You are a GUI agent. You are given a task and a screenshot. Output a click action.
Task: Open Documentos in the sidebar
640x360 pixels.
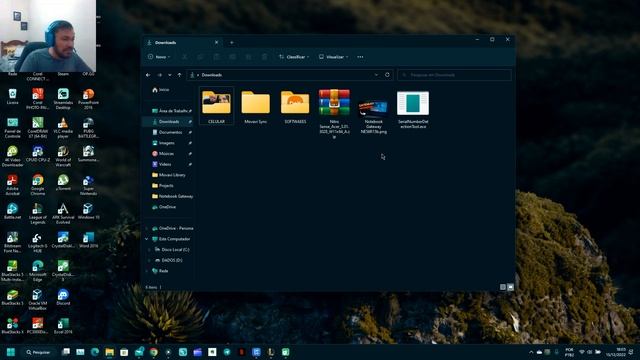pyautogui.click(x=169, y=132)
